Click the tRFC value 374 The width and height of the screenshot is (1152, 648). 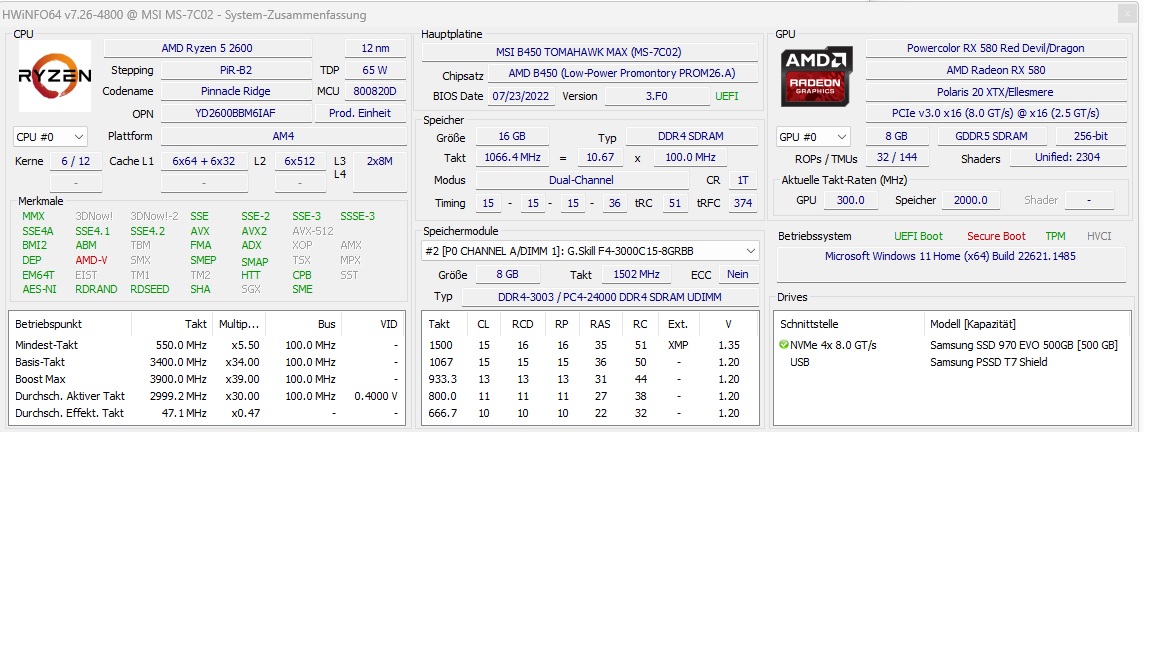pyautogui.click(x=743, y=203)
